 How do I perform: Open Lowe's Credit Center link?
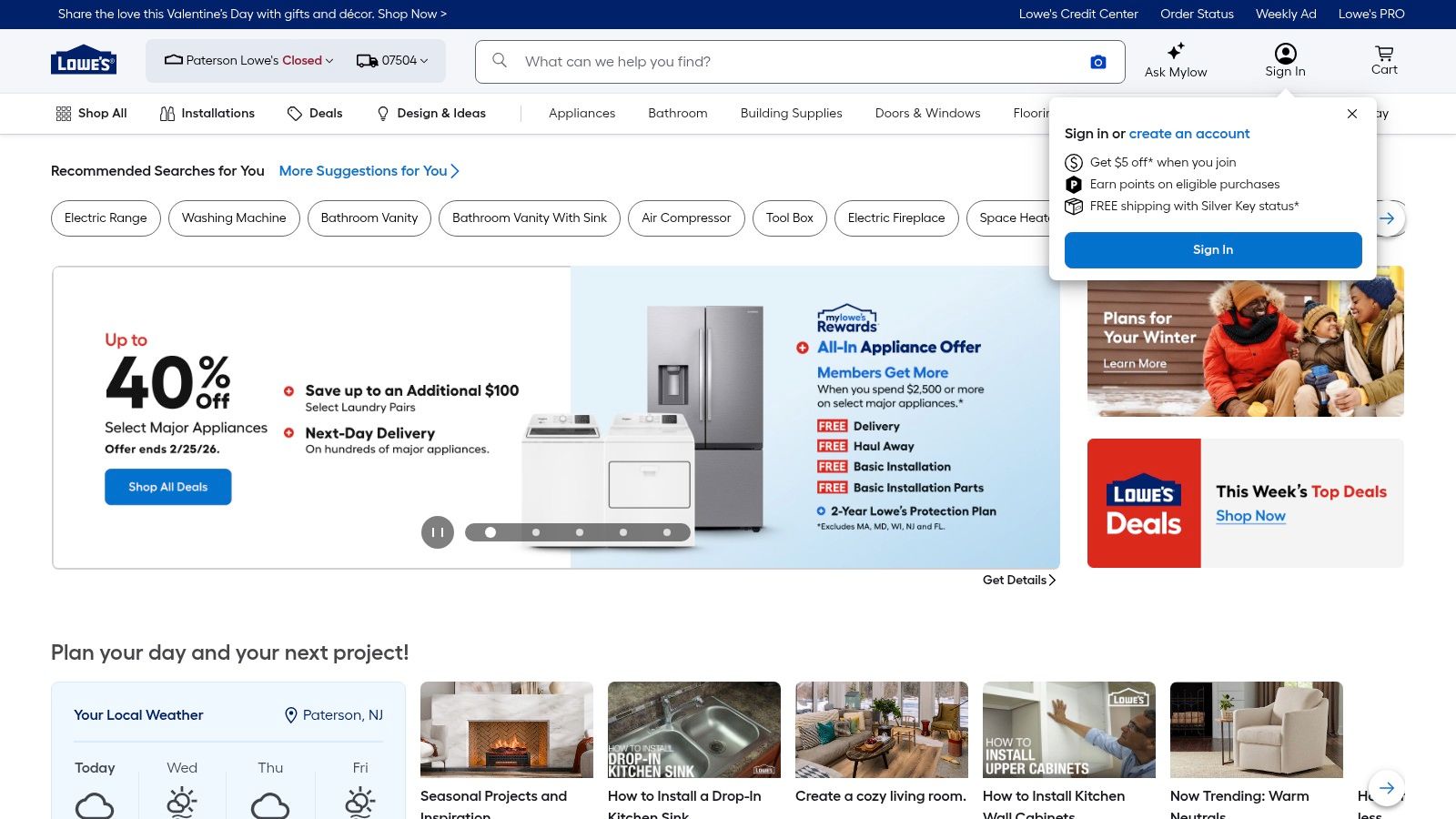coord(1078,14)
